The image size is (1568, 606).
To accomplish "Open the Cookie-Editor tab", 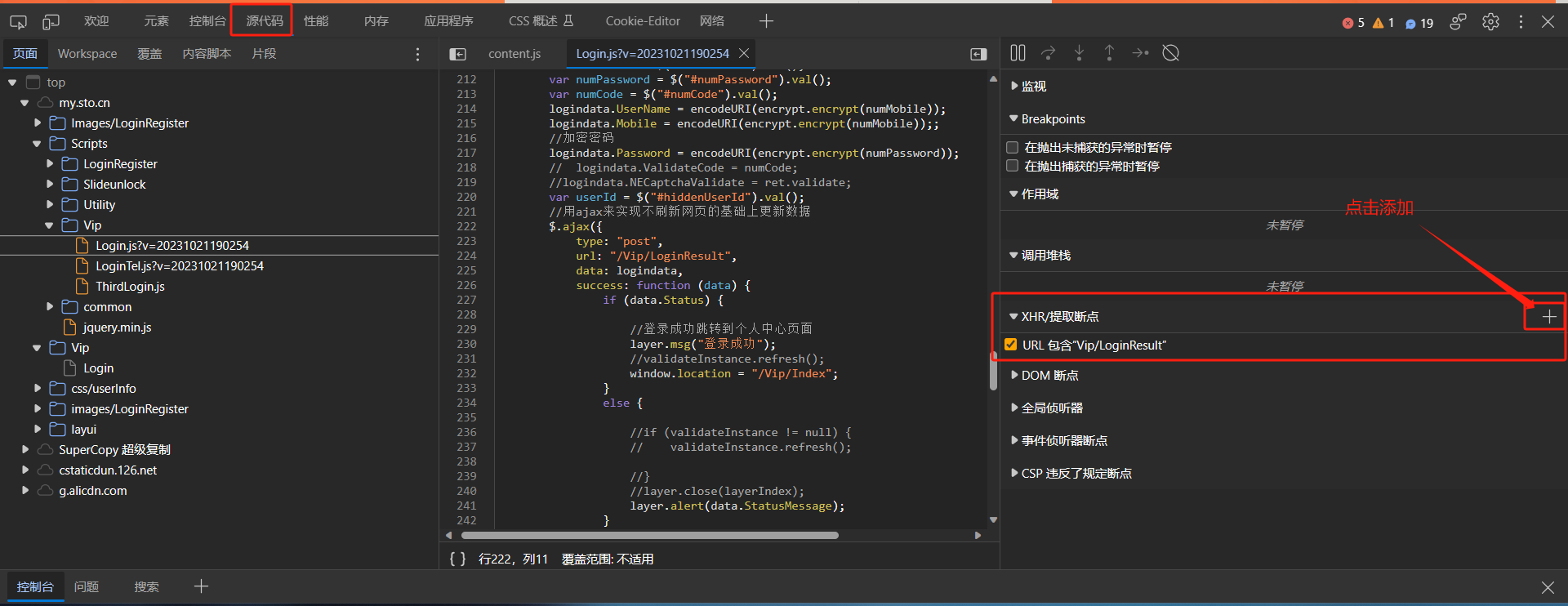I will point(643,21).
